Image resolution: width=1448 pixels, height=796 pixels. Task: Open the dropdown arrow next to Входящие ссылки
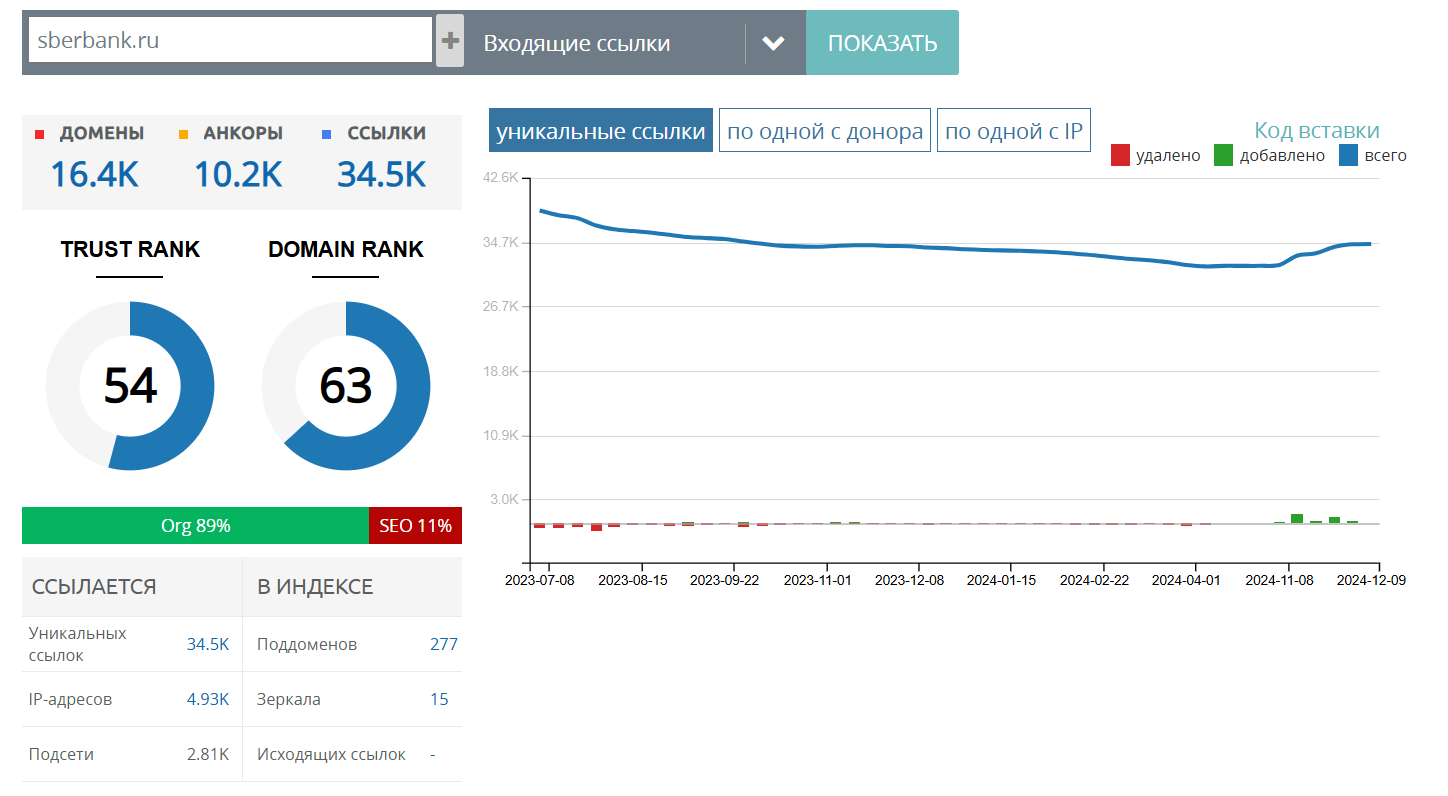773,43
